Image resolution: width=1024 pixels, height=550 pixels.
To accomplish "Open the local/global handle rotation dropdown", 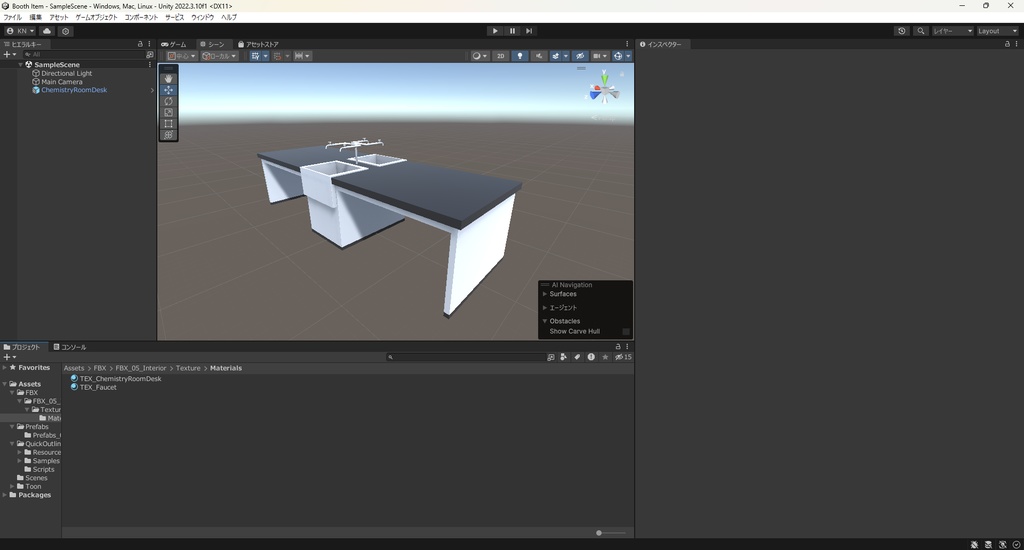I will (219, 56).
